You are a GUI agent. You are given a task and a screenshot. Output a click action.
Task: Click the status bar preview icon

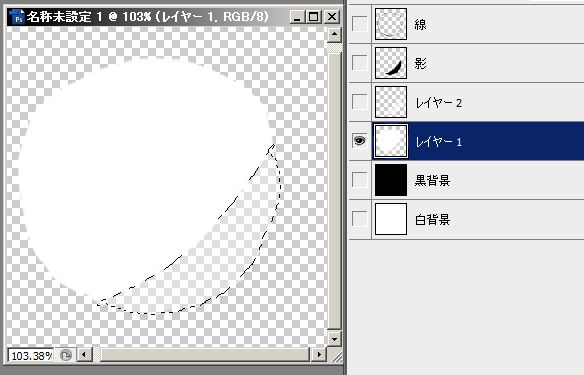[66, 355]
